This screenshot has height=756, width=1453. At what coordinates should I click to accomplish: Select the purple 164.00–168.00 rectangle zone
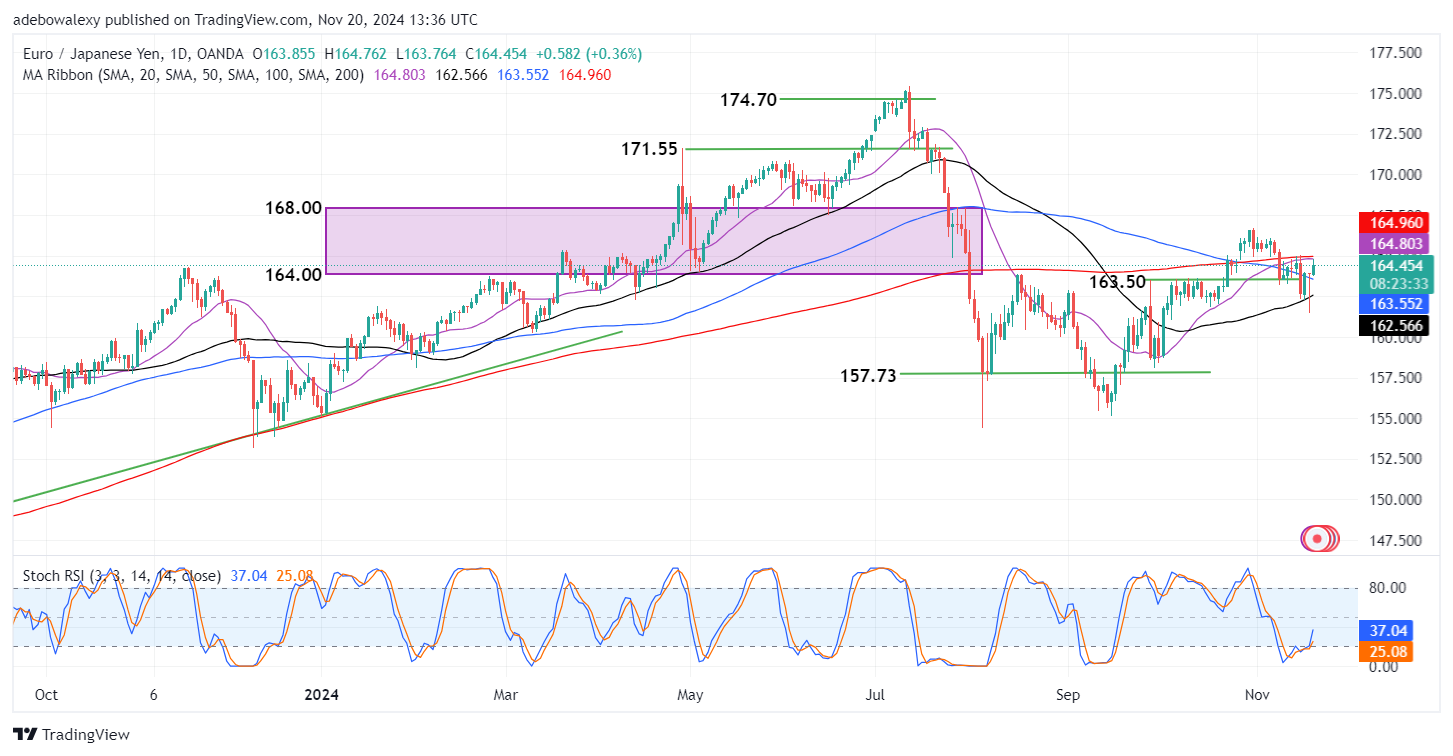(654, 241)
